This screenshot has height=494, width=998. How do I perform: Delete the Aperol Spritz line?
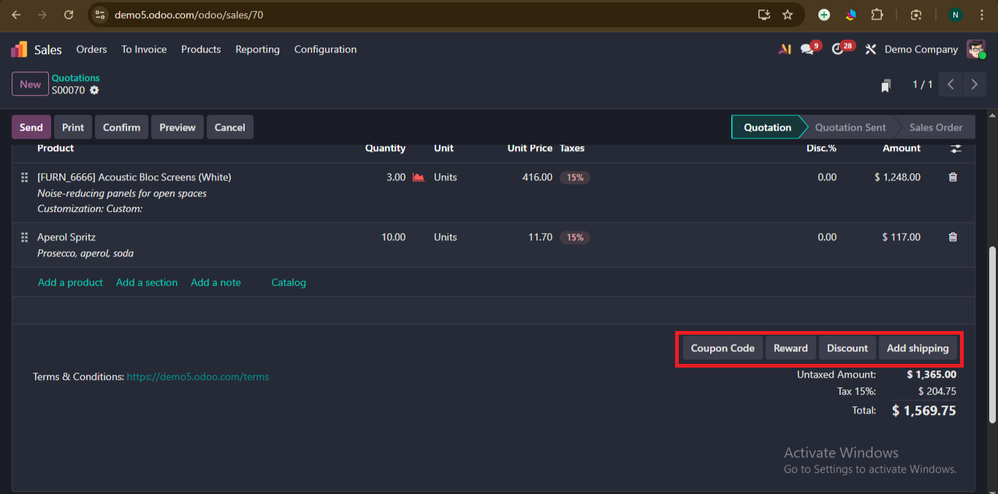(953, 237)
